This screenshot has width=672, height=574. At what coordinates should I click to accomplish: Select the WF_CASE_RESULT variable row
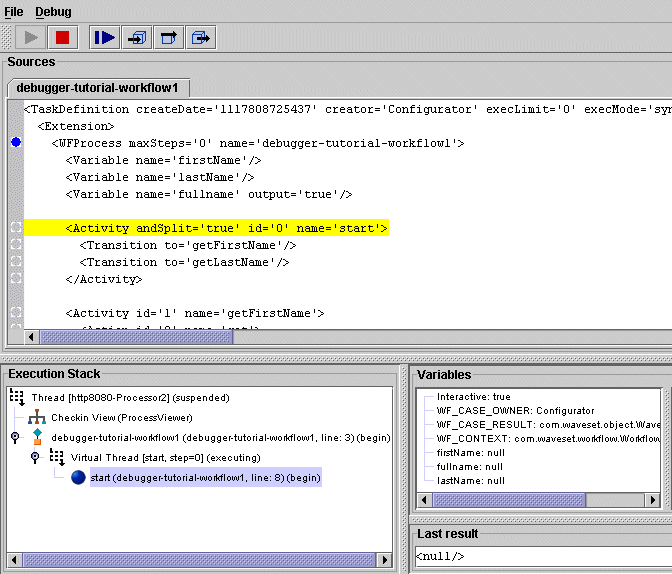coord(548,425)
